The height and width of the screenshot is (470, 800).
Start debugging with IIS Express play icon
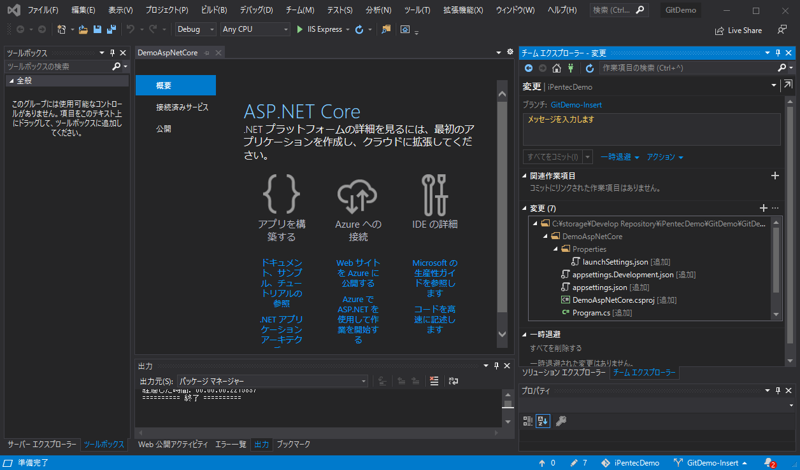(x=300, y=30)
